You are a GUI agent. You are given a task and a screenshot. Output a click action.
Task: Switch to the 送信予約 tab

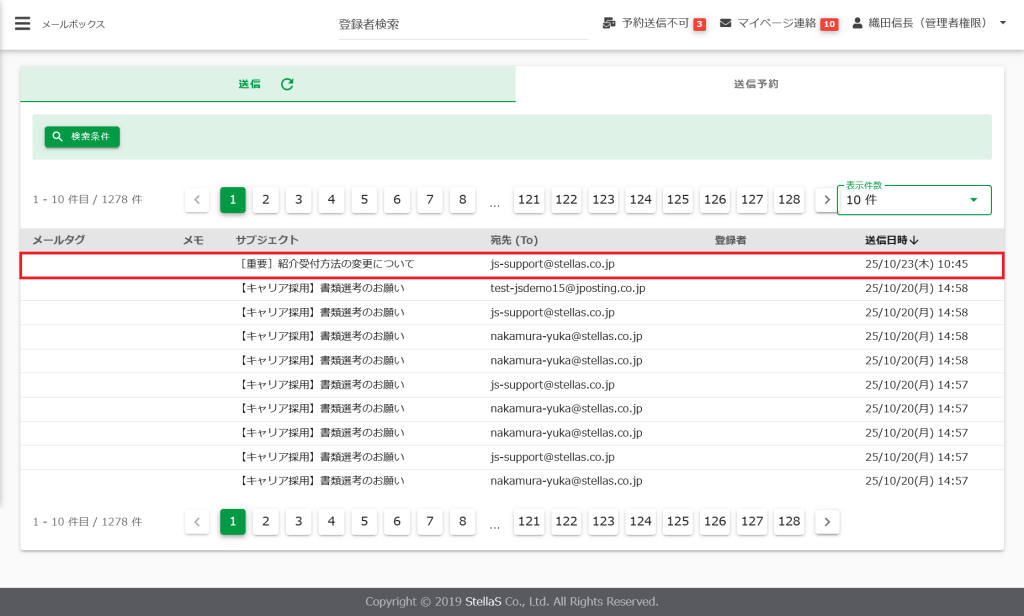tap(756, 84)
